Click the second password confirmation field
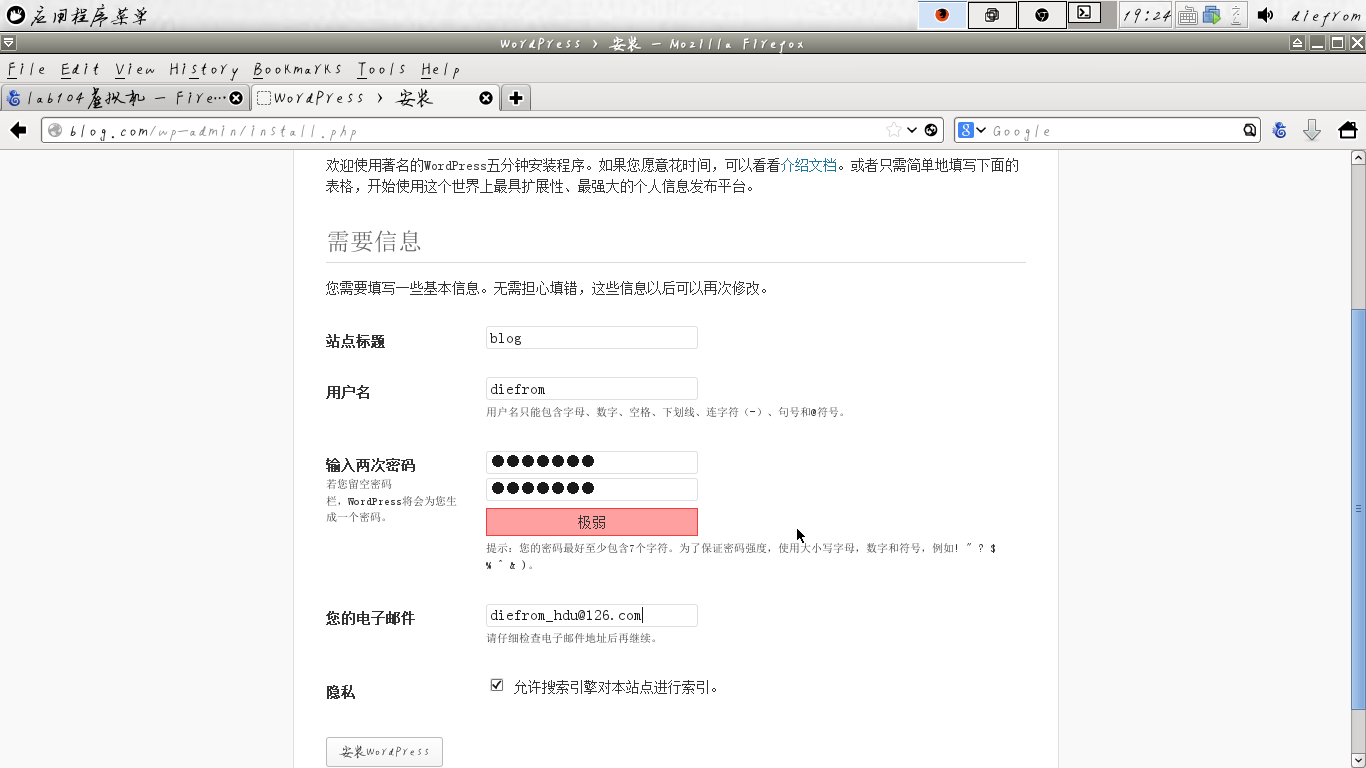1366x768 pixels. [x=592, y=489]
